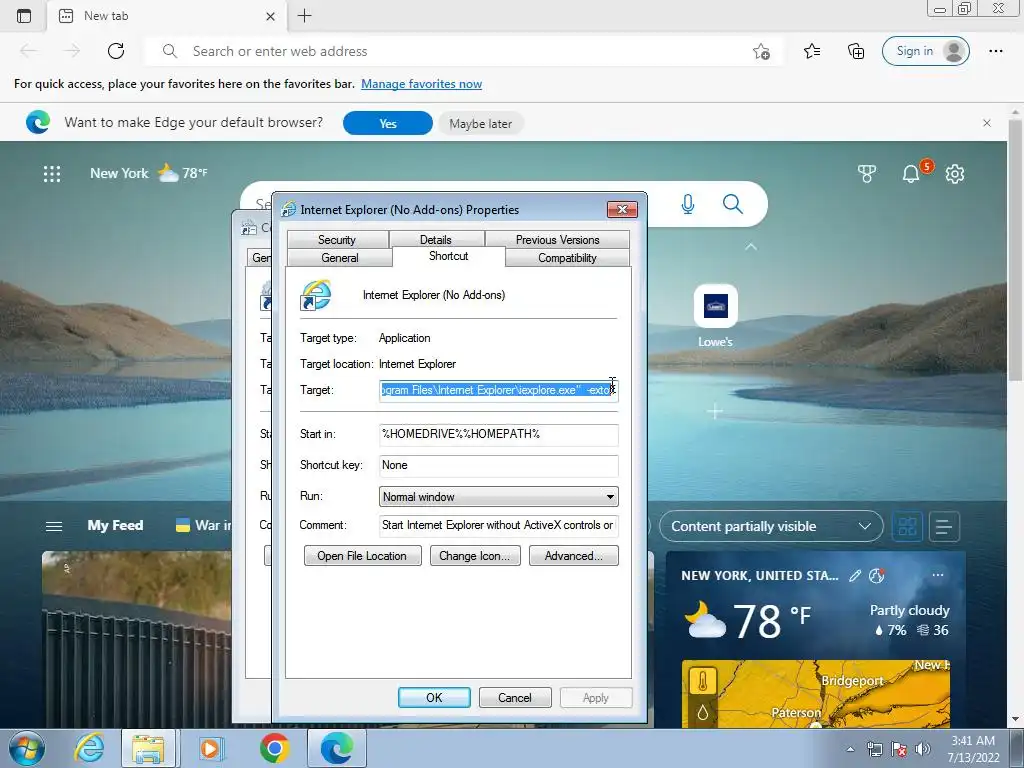
Task: Click the weather radar map thumbnail
Action: (x=816, y=694)
